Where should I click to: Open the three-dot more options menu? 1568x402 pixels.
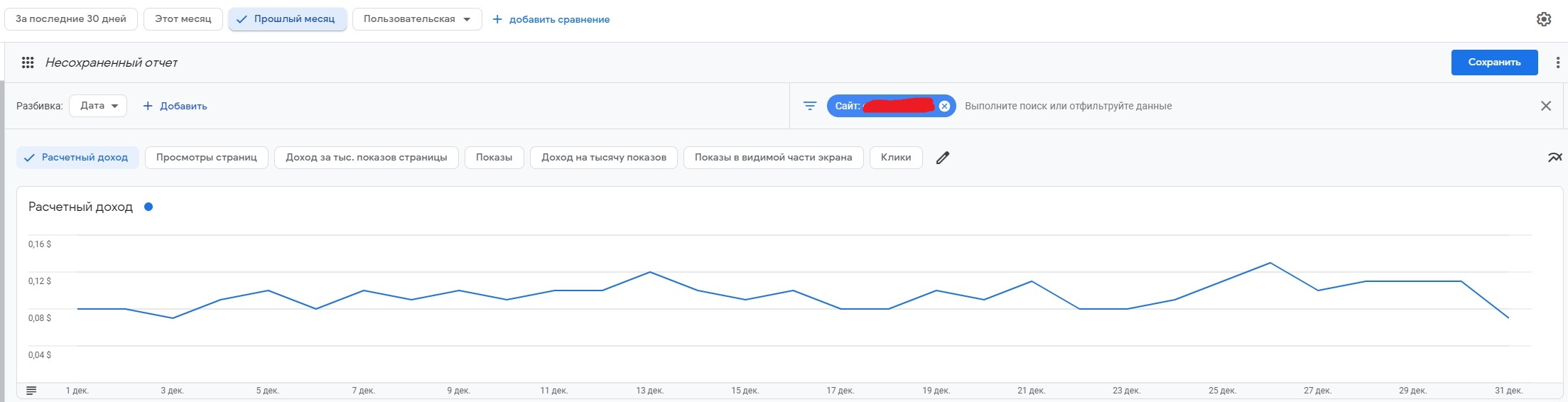coord(1557,63)
